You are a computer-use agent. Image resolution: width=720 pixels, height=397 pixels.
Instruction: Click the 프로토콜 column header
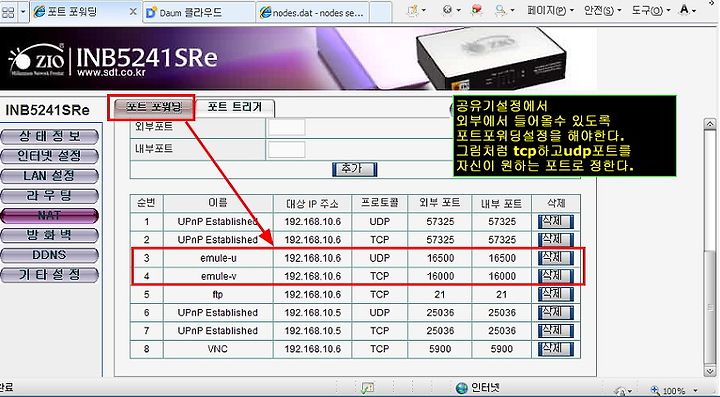379,203
